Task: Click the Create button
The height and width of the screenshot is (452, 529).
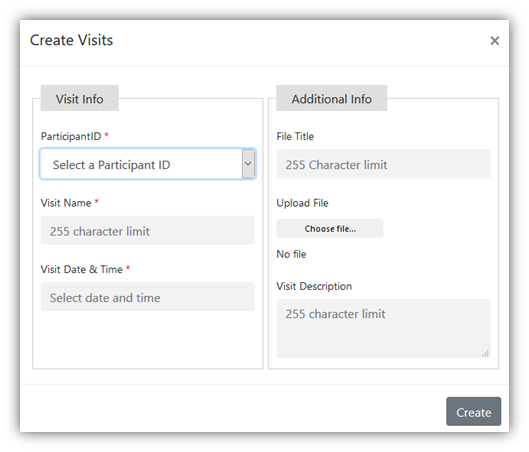Action: pyautogui.click(x=473, y=412)
